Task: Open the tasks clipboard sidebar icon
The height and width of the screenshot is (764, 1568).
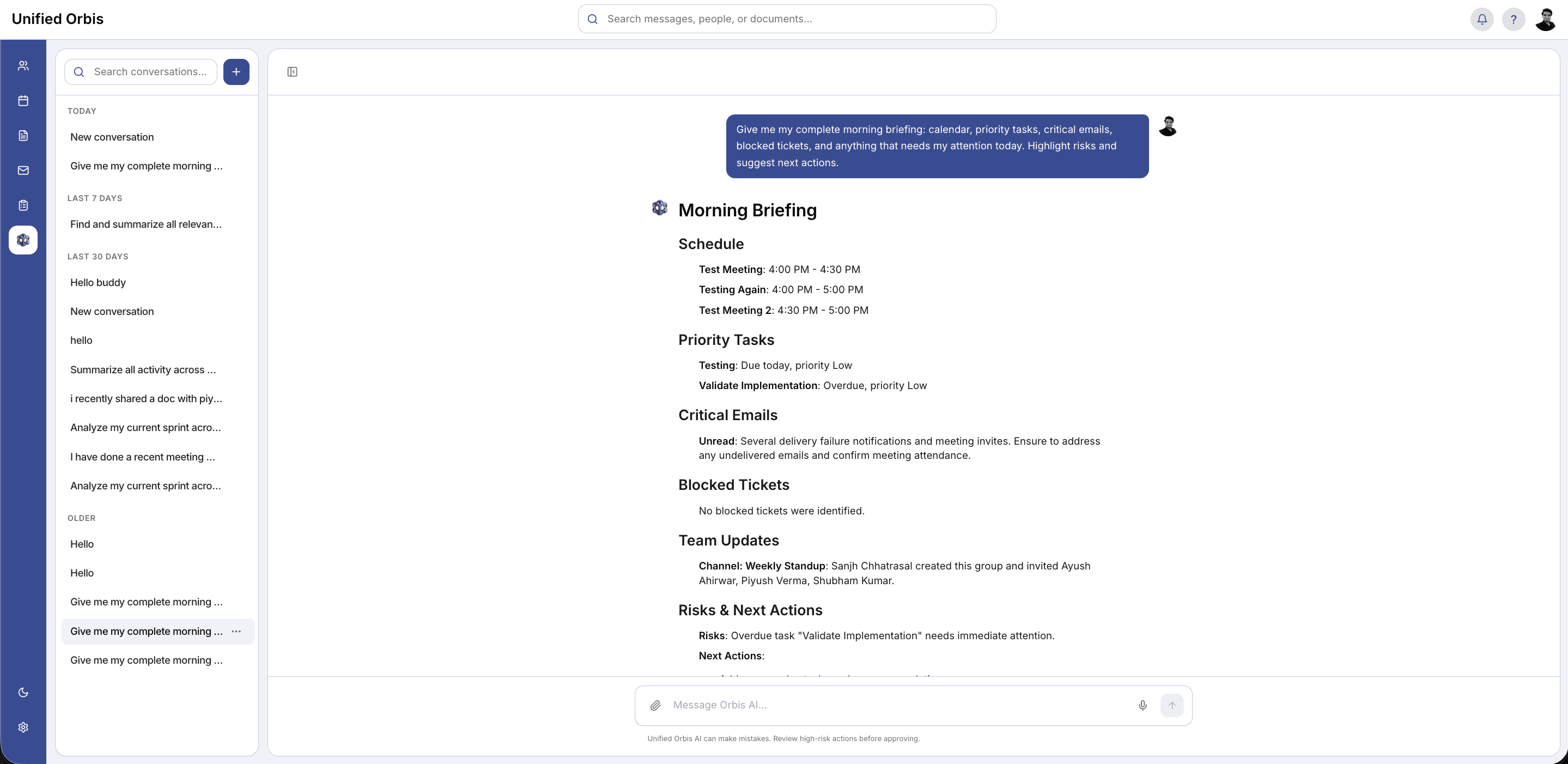Action: point(23,205)
